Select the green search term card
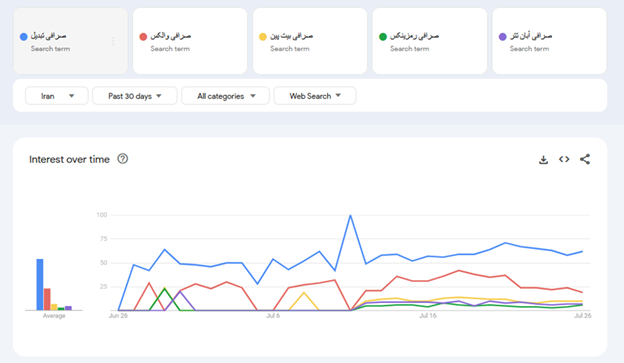624x363 pixels. [x=429, y=41]
